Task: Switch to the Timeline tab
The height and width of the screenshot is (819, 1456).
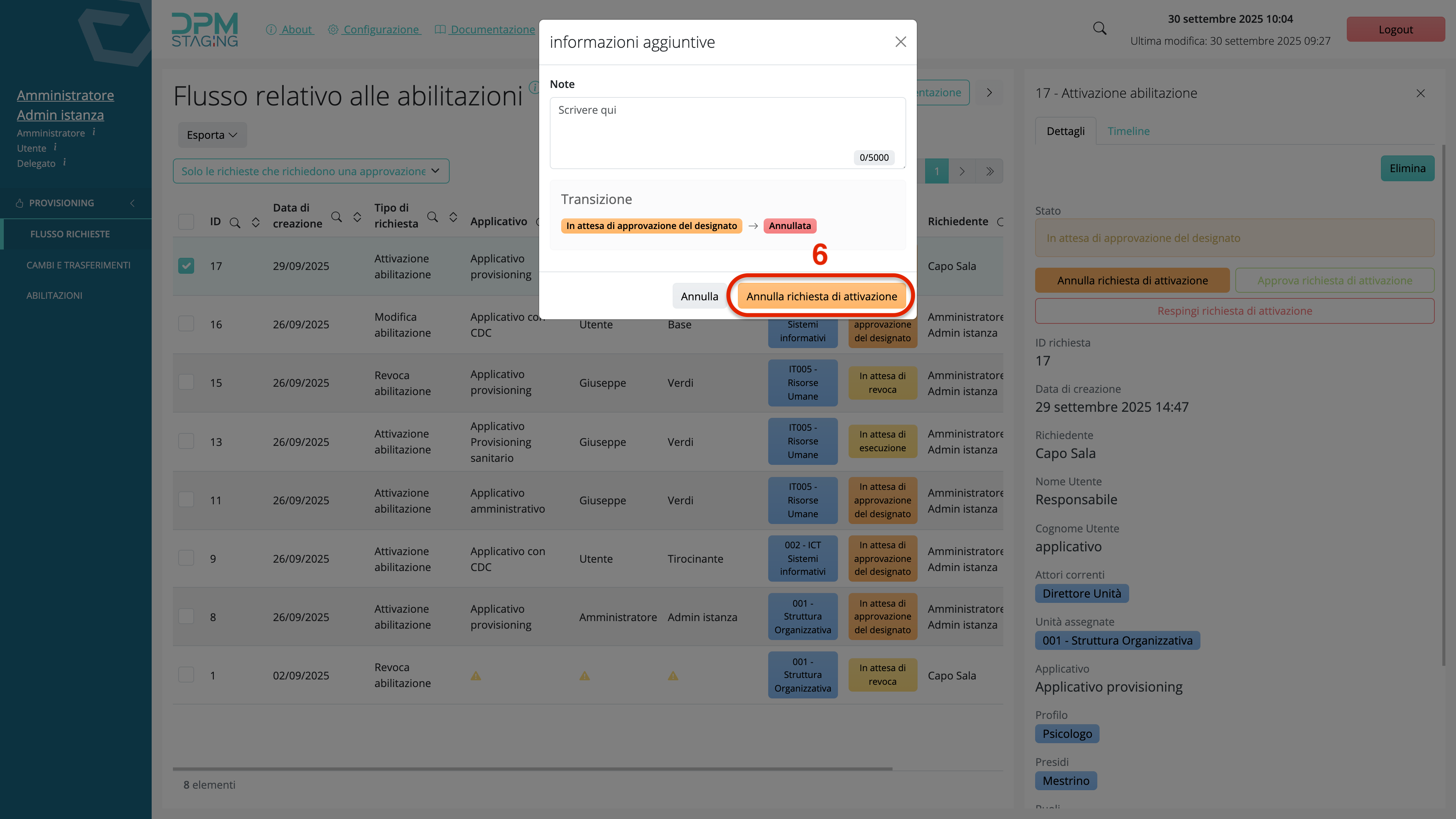Action: pos(1128,131)
